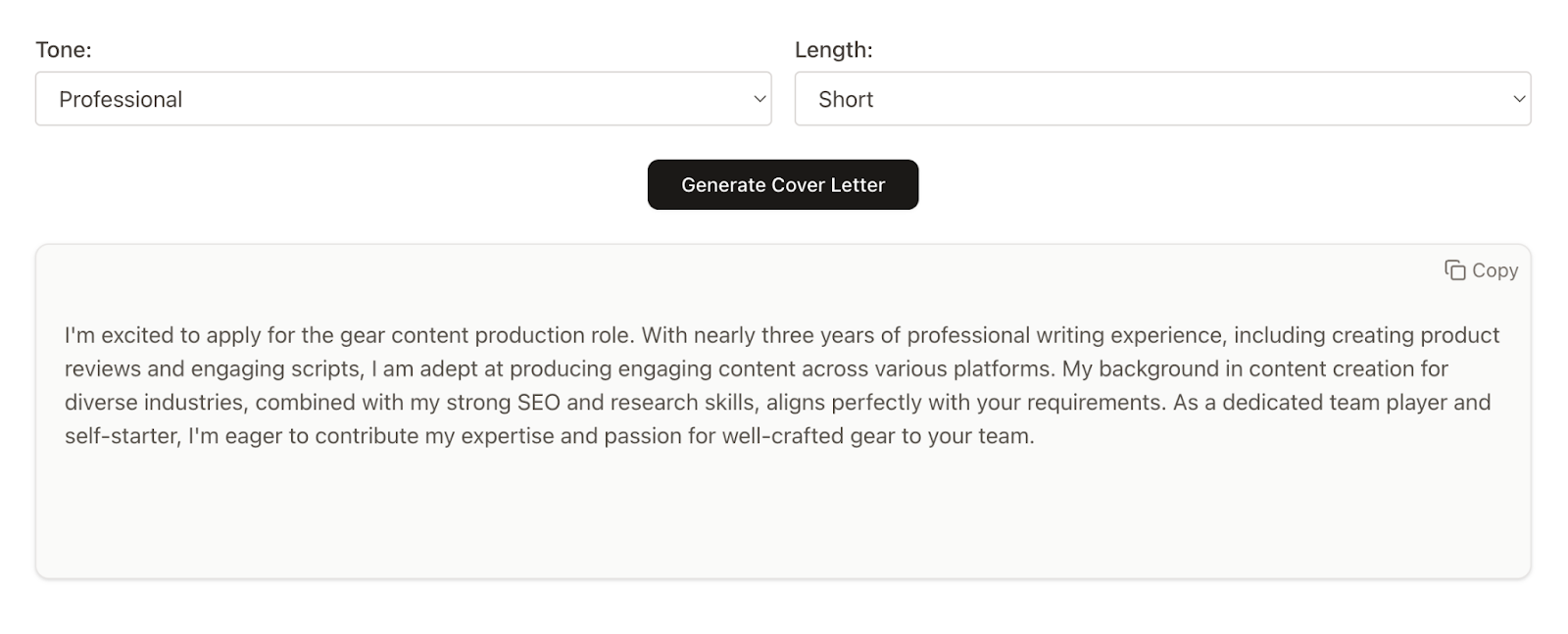The height and width of the screenshot is (634, 1568).
Task: Click the empty area below the letter text
Action: click(x=782, y=514)
